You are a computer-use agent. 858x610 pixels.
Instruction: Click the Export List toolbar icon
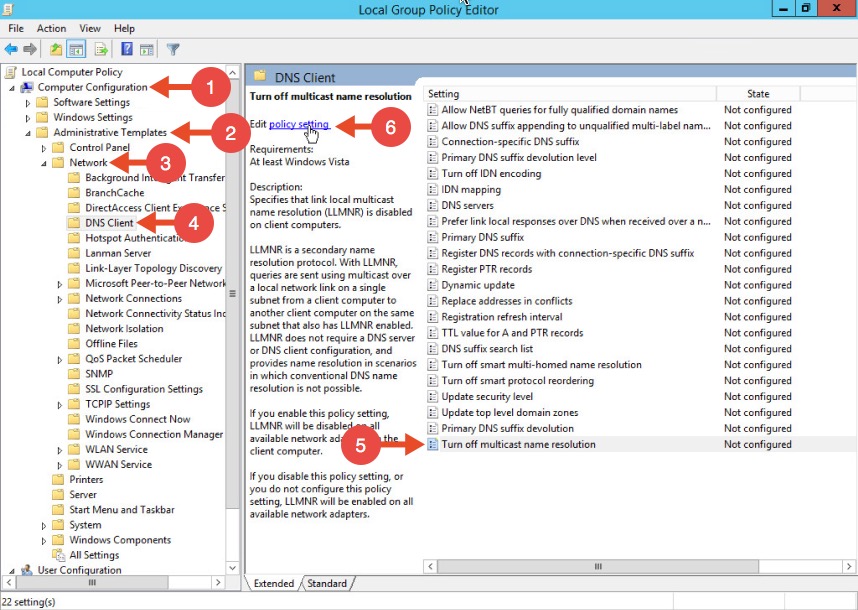[101, 49]
